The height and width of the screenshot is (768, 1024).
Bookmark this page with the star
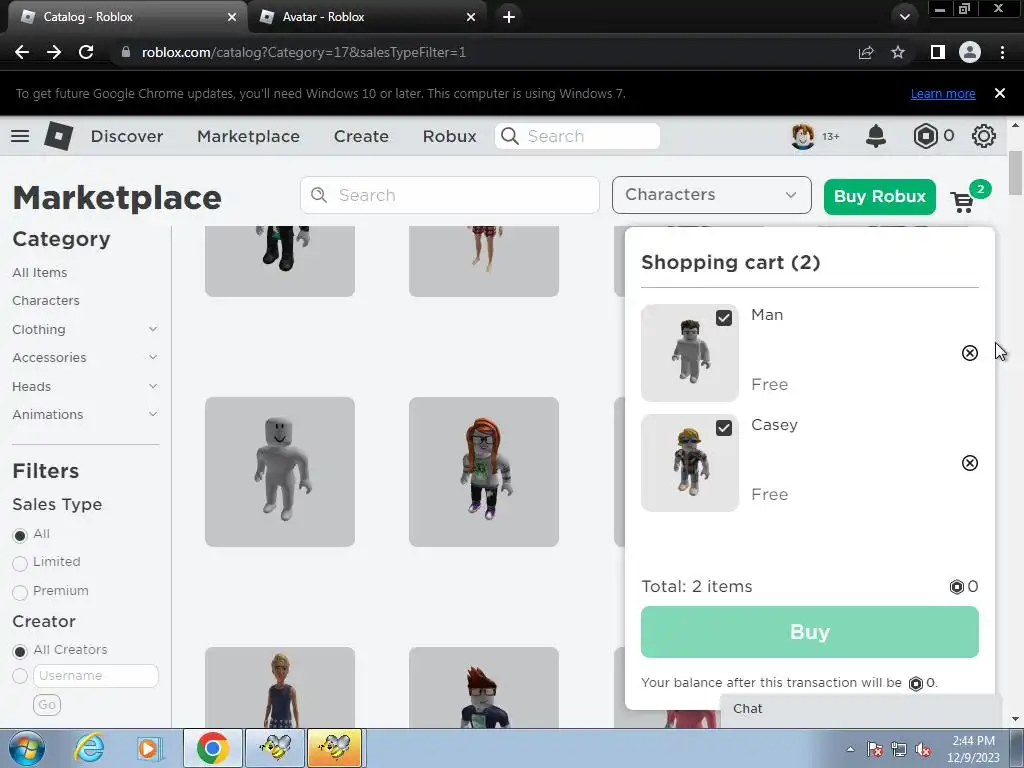899,52
